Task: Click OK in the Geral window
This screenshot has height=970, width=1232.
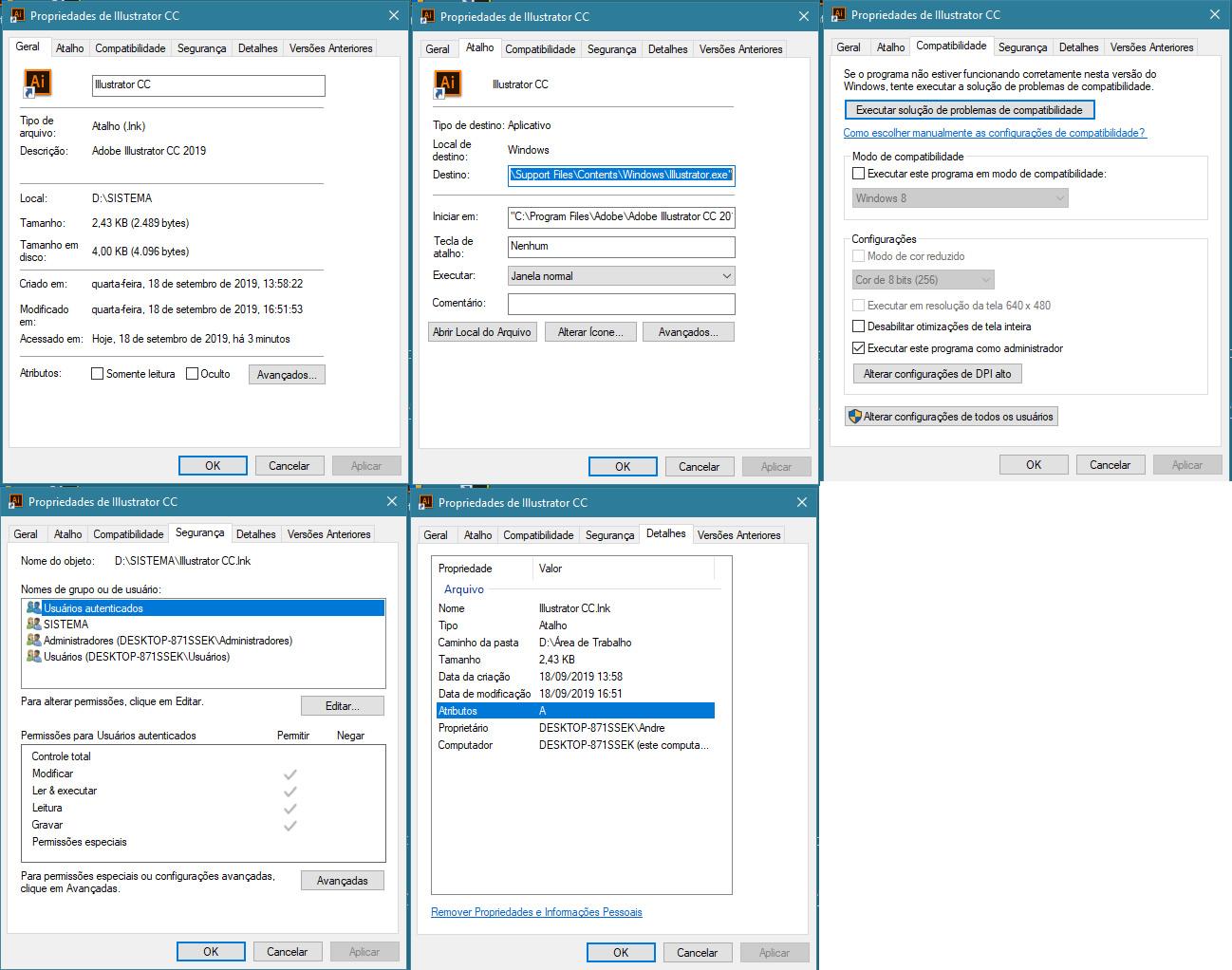Action: tap(213, 466)
